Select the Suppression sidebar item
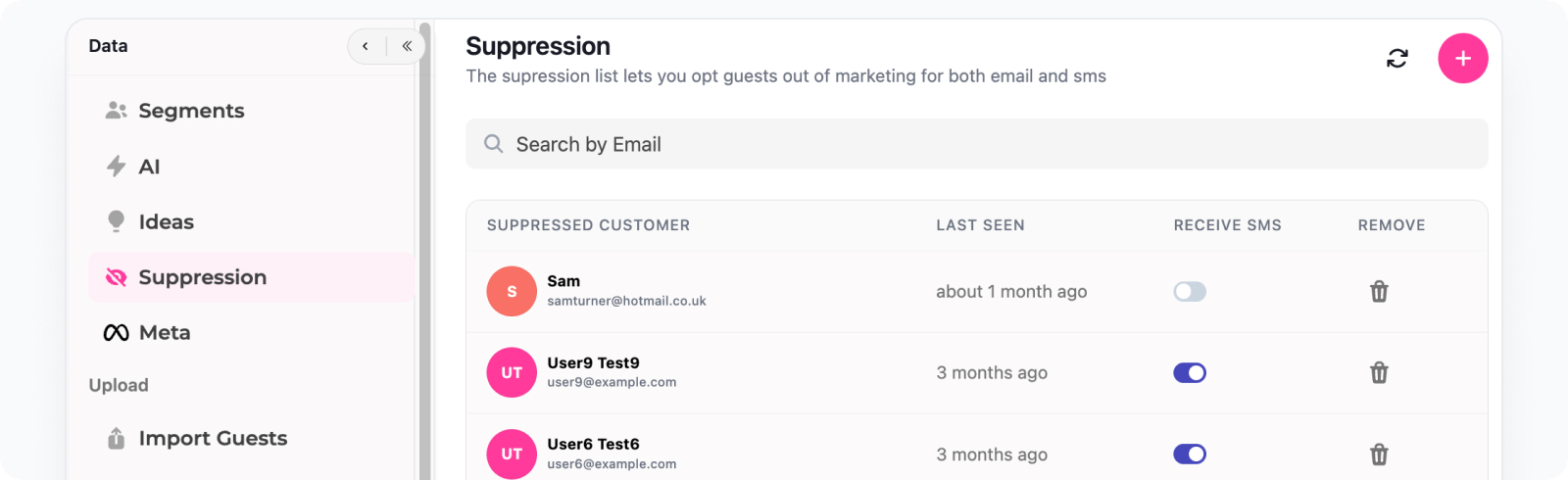The image size is (1568, 480). [251, 277]
